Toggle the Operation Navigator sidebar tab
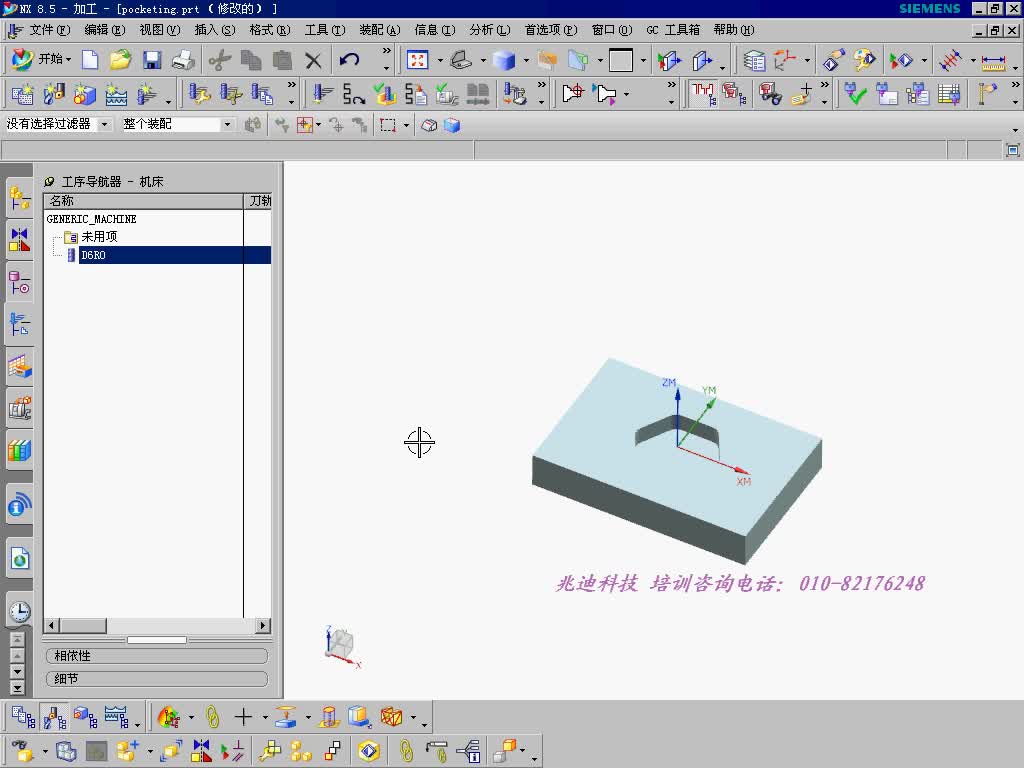Screen dimensions: 1024x768 [x=20, y=324]
